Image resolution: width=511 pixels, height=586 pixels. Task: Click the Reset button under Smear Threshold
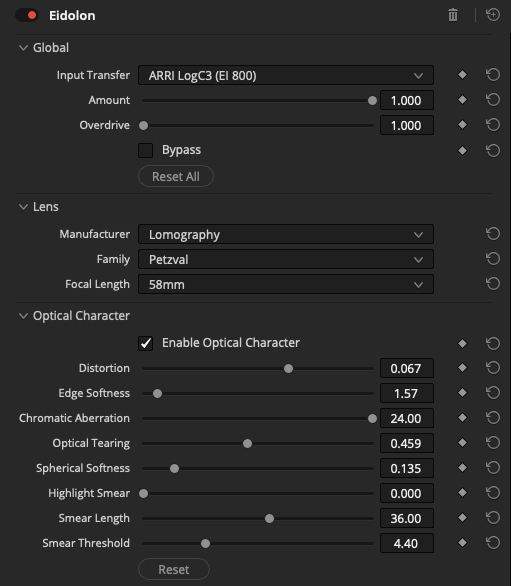[x=174, y=569]
